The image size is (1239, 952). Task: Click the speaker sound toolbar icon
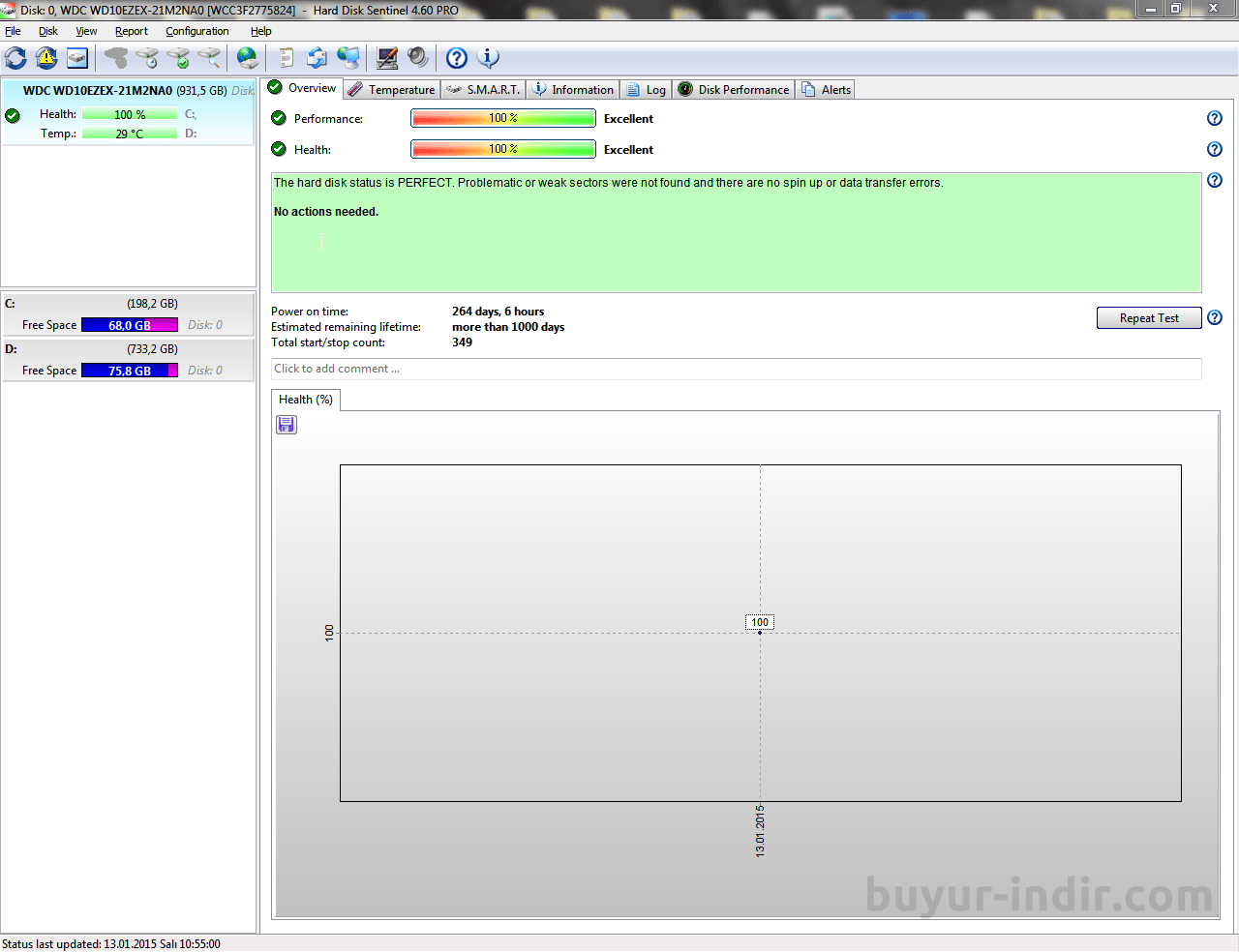pyautogui.click(x=418, y=58)
